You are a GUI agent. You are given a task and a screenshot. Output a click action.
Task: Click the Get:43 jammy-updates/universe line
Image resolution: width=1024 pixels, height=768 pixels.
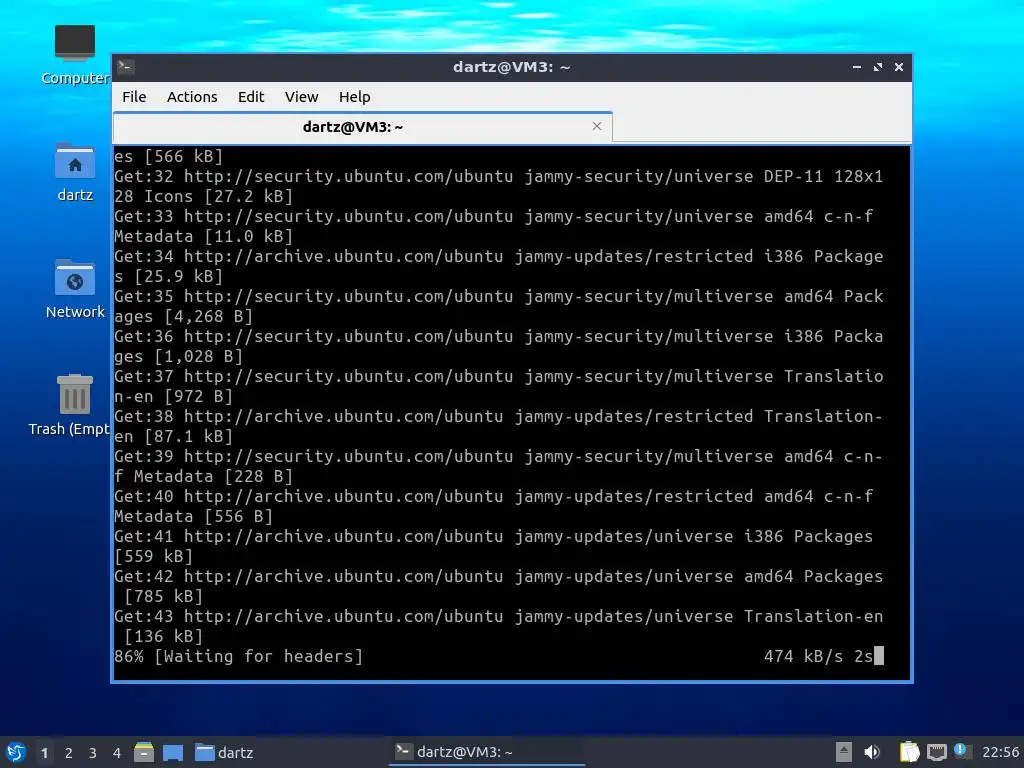[x=498, y=626]
